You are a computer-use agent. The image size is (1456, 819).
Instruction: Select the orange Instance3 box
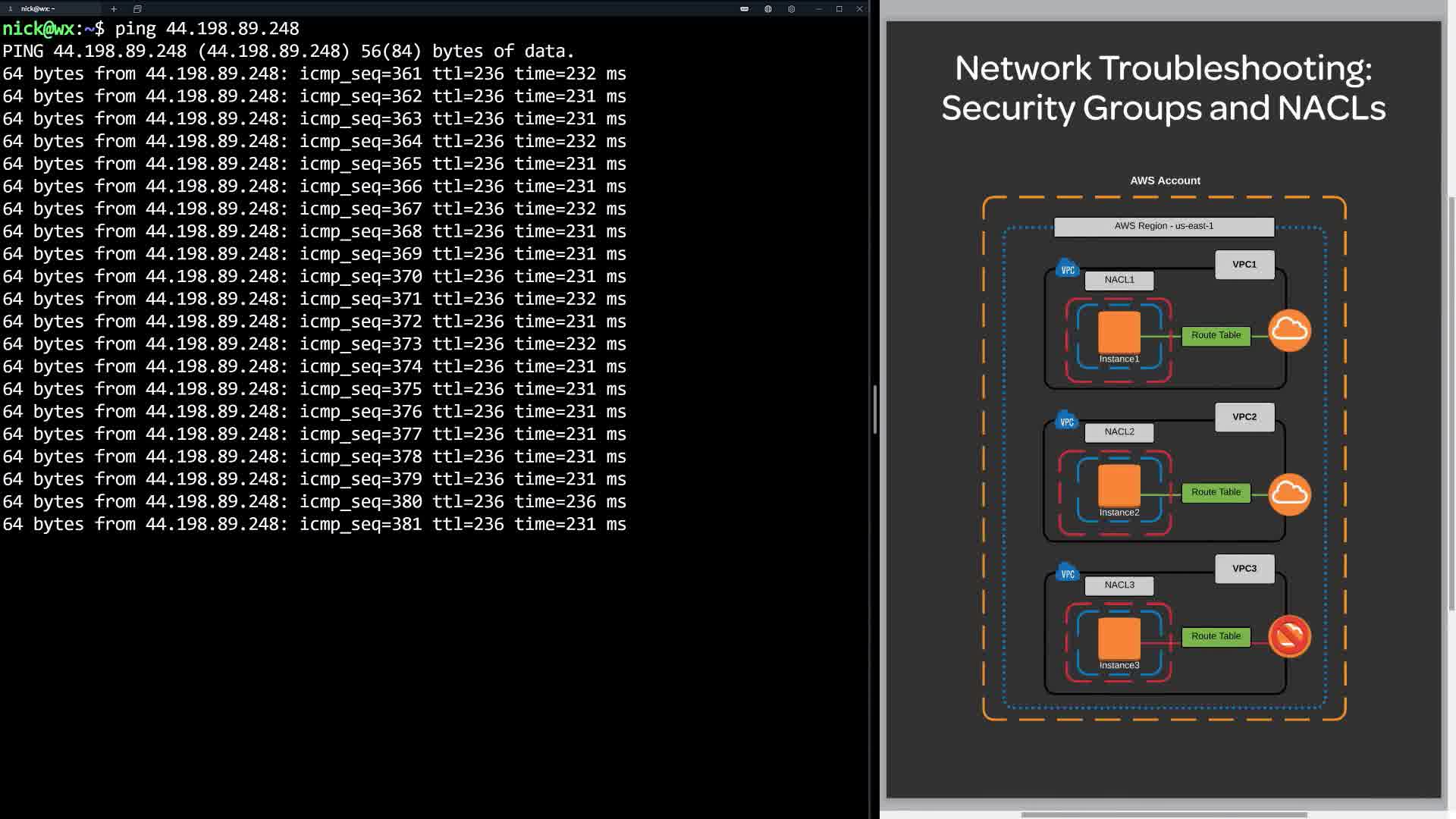(1119, 638)
